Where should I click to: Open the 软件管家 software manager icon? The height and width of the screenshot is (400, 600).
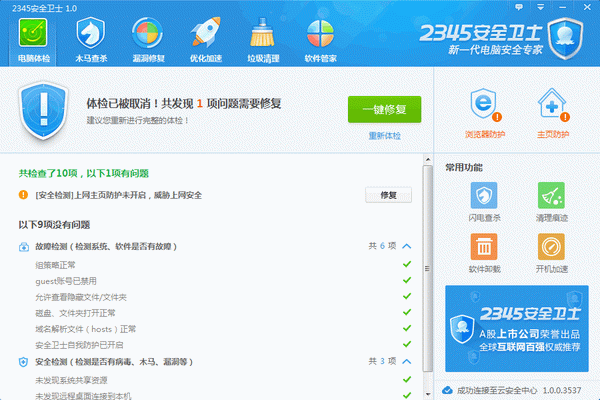click(321, 38)
